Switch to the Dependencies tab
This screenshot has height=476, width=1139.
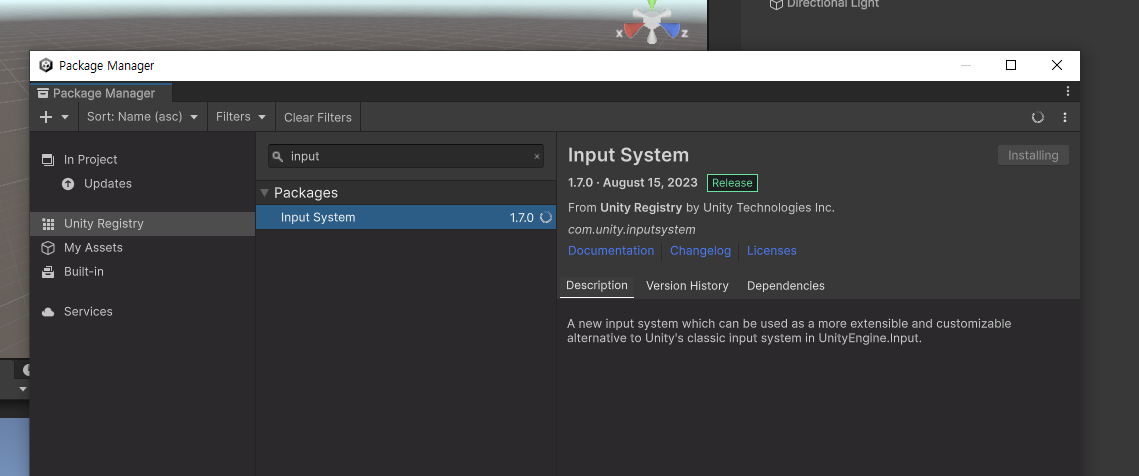click(785, 286)
